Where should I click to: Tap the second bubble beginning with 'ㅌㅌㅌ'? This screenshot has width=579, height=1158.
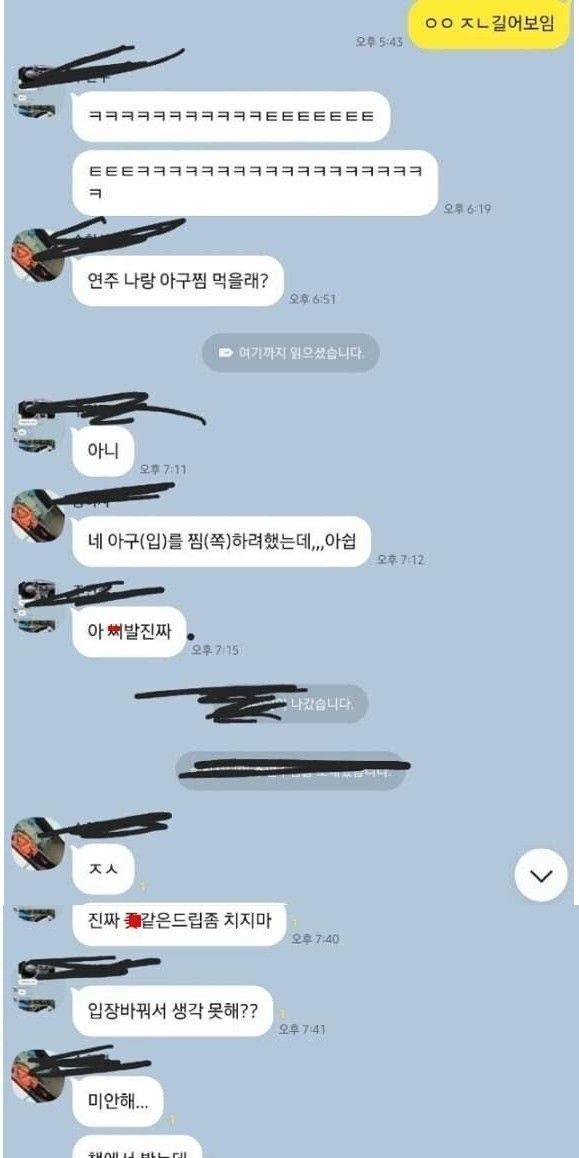pyautogui.click(x=255, y=183)
